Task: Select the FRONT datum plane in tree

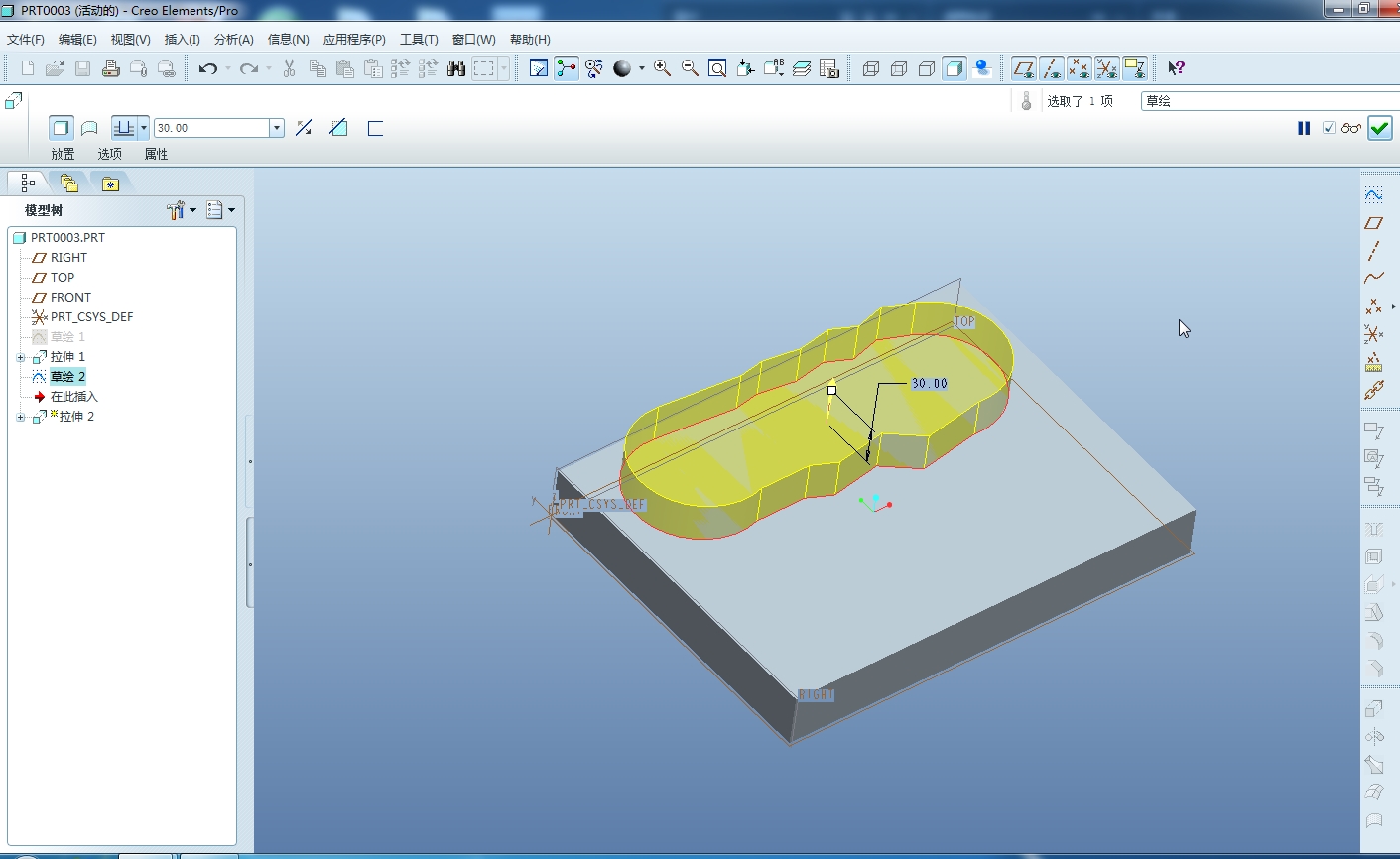Action: [70, 298]
